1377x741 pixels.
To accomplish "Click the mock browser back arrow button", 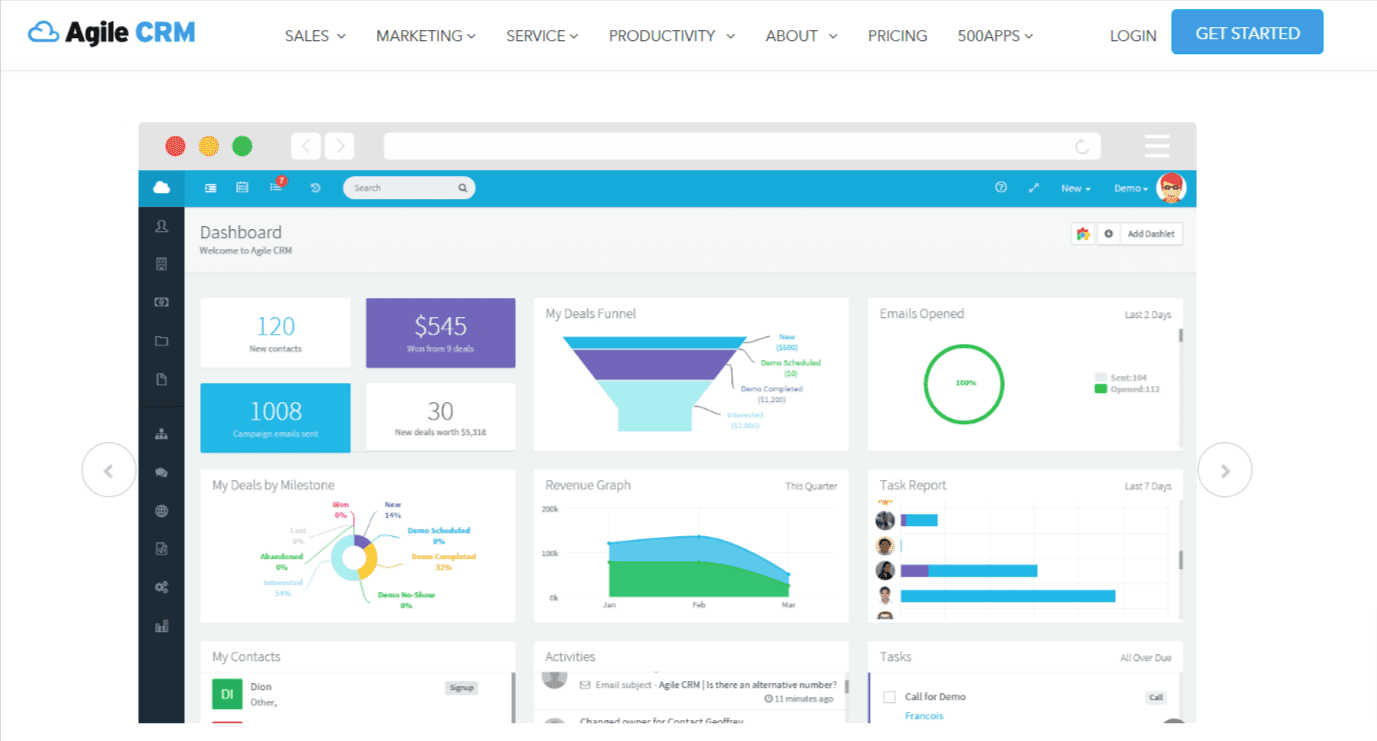I will 306,146.
